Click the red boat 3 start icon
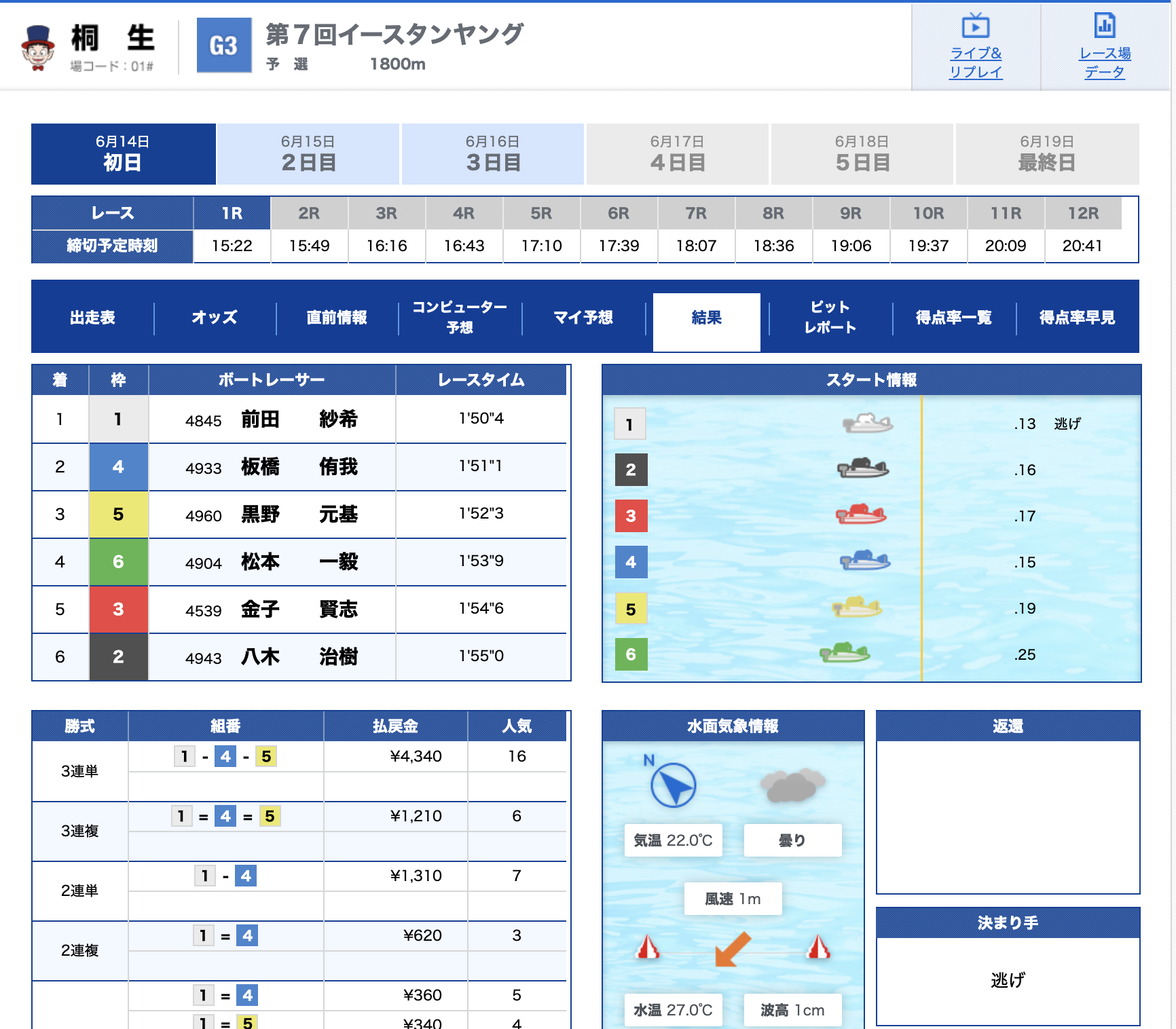1176x1029 pixels. click(x=861, y=515)
